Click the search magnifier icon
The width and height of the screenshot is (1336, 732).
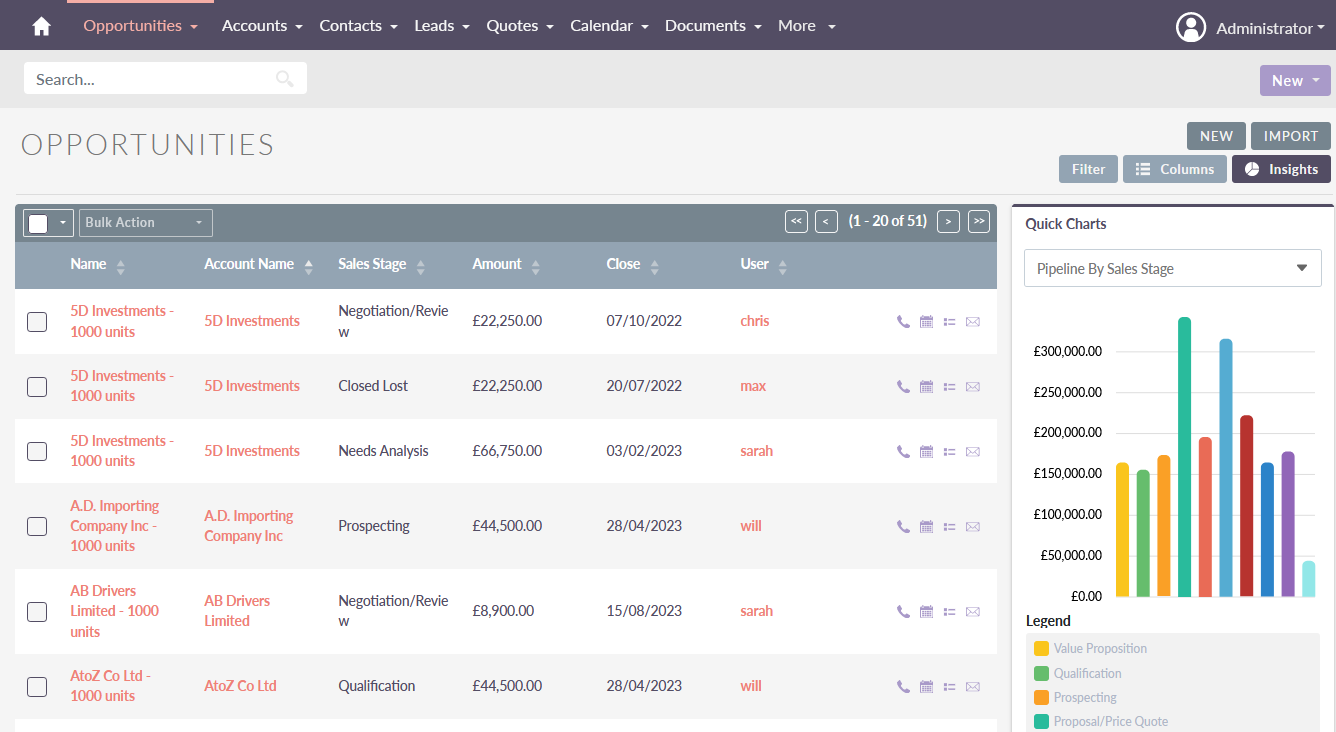click(285, 79)
